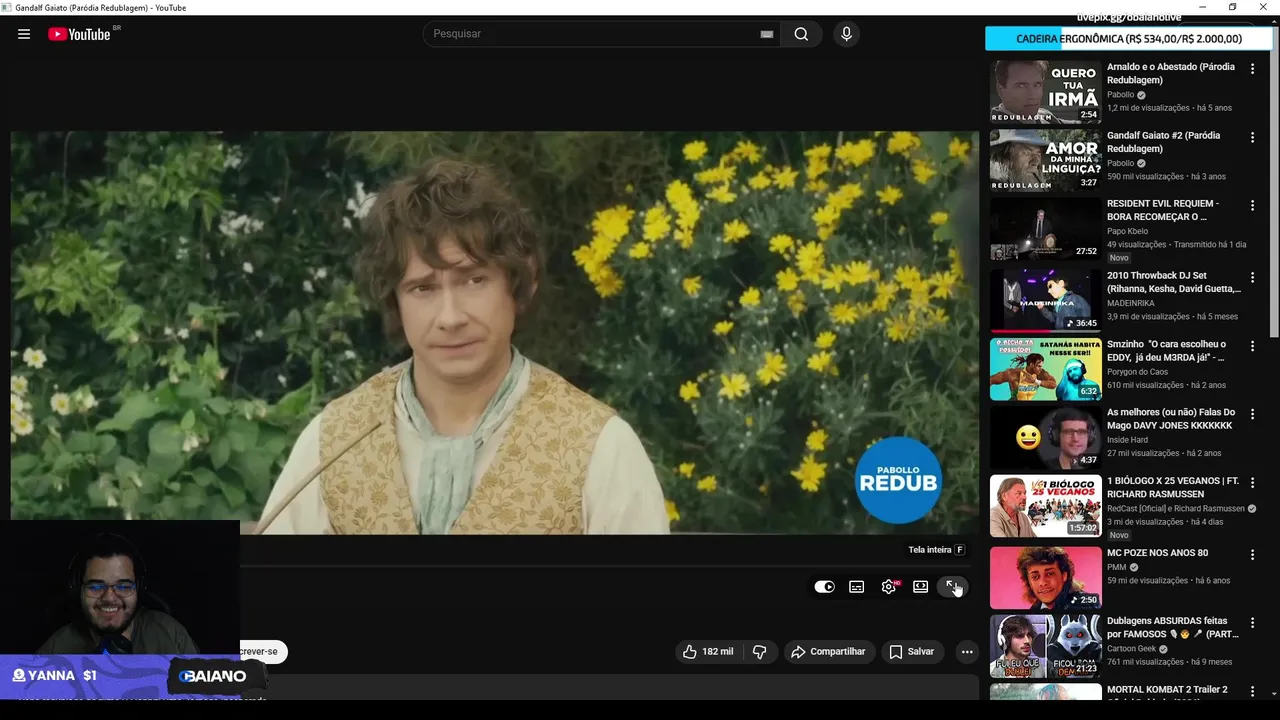Go to MADEINRIKA channel name
This screenshot has width=1280, height=720.
[x=1131, y=303]
